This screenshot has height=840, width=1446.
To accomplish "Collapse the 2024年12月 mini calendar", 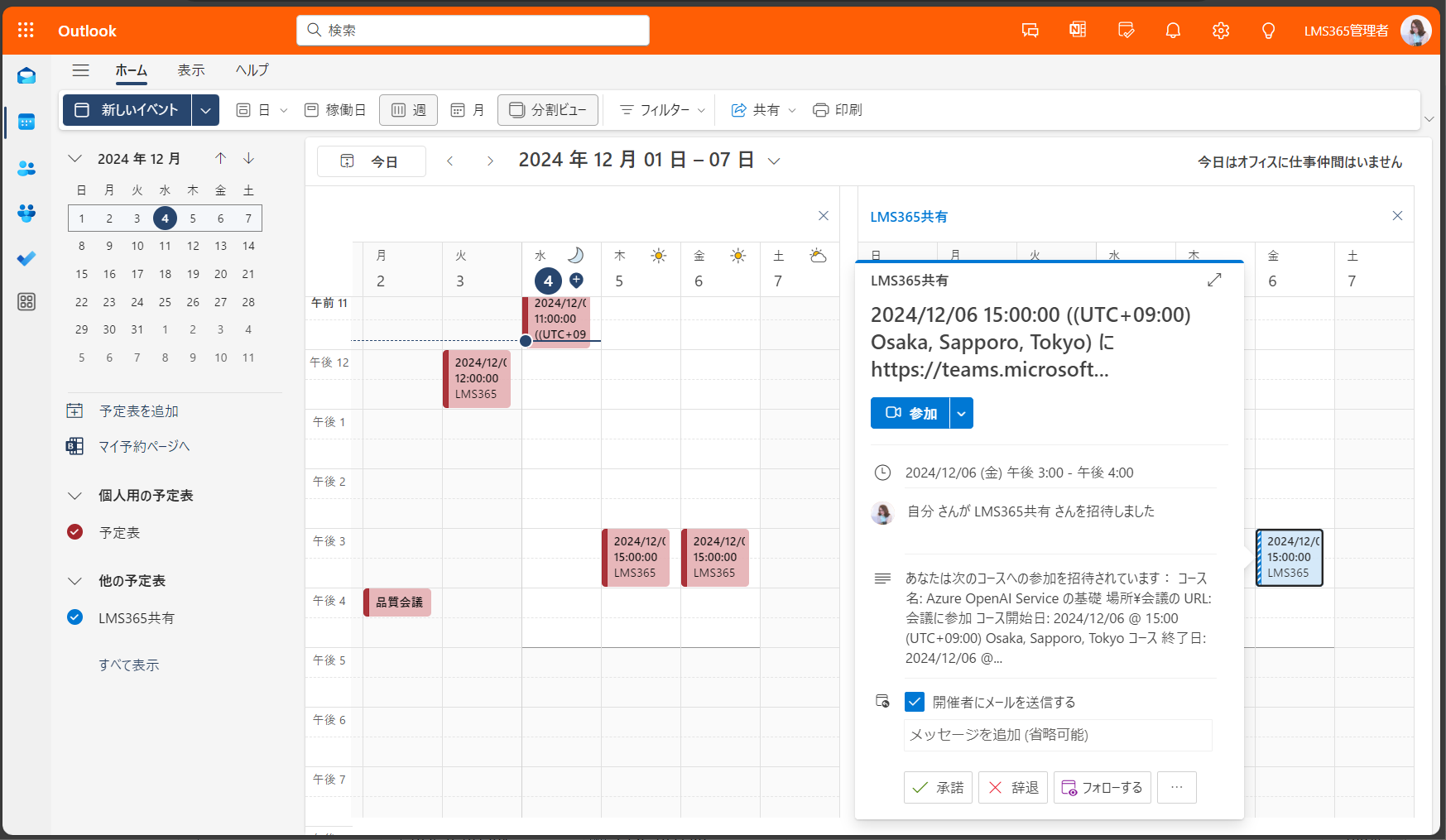I will 75,159.
